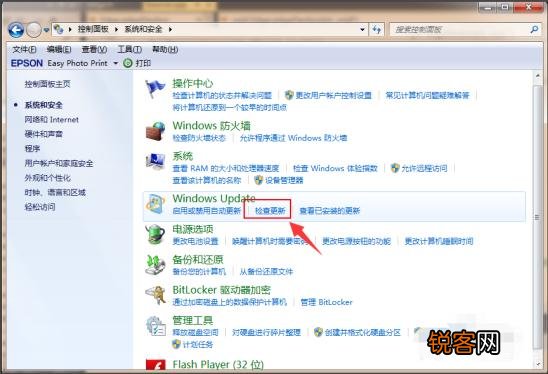
Task: Click the 备份和还原 icon
Action: click(x=155, y=265)
